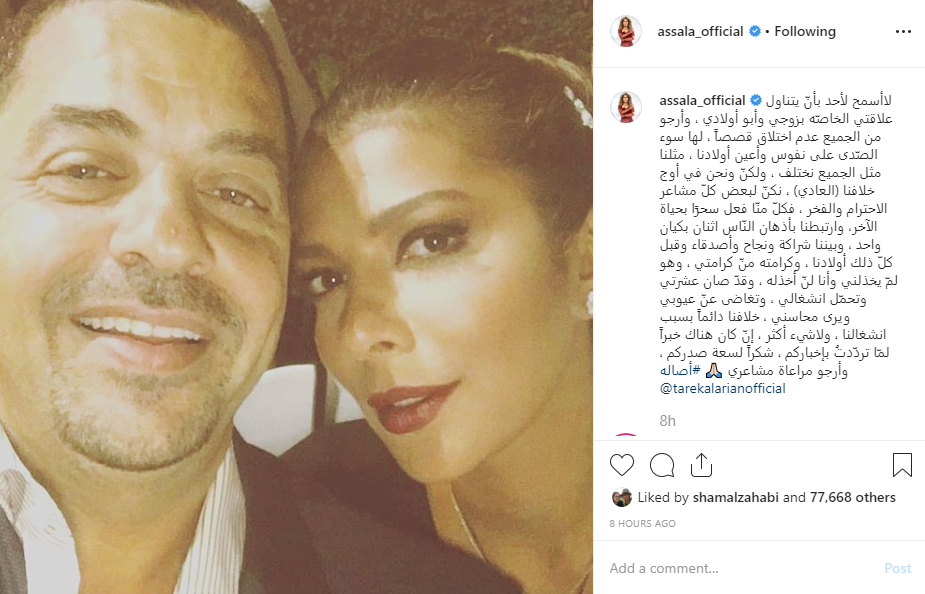Viewport: 925px width, 594px height.
Task: Click small avatar next to Liked by
Action: [x=621, y=498]
